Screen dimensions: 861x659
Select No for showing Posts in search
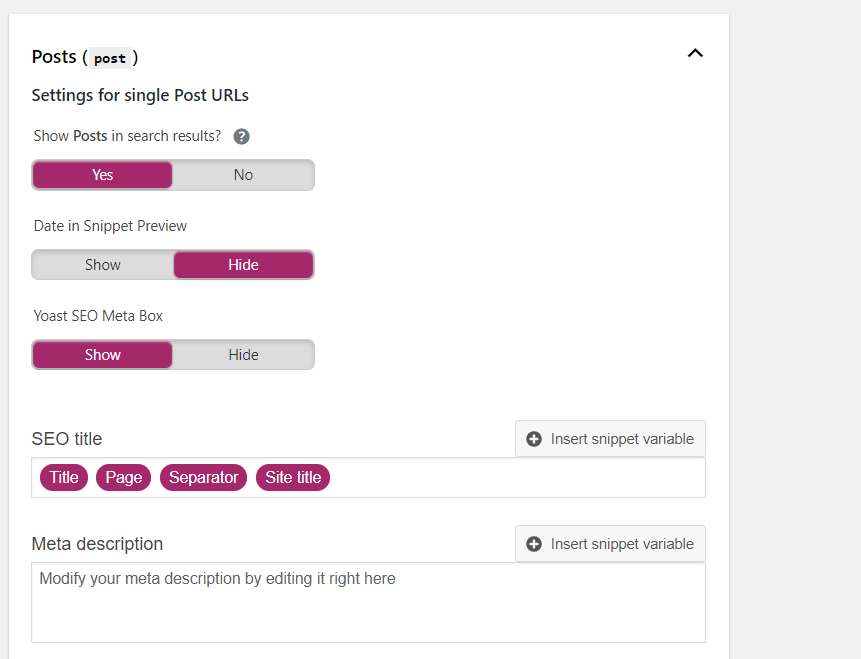point(243,175)
